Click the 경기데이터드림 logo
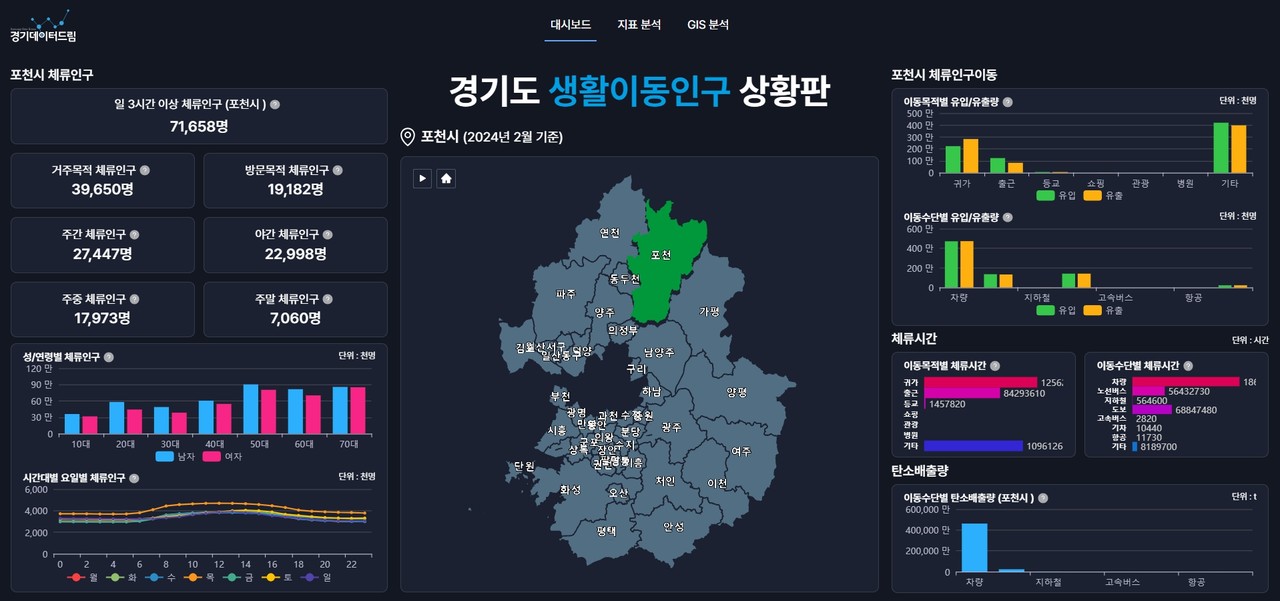 point(40,25)
